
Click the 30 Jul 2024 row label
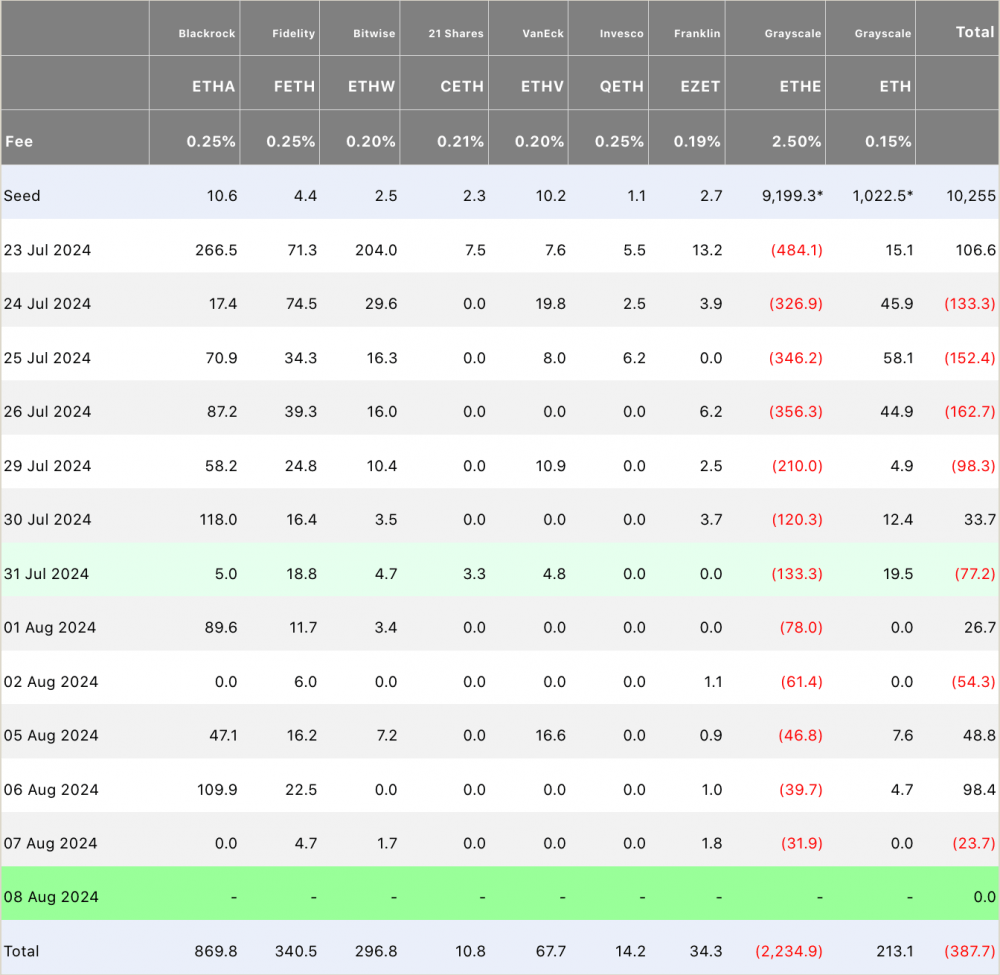point(47,520)
